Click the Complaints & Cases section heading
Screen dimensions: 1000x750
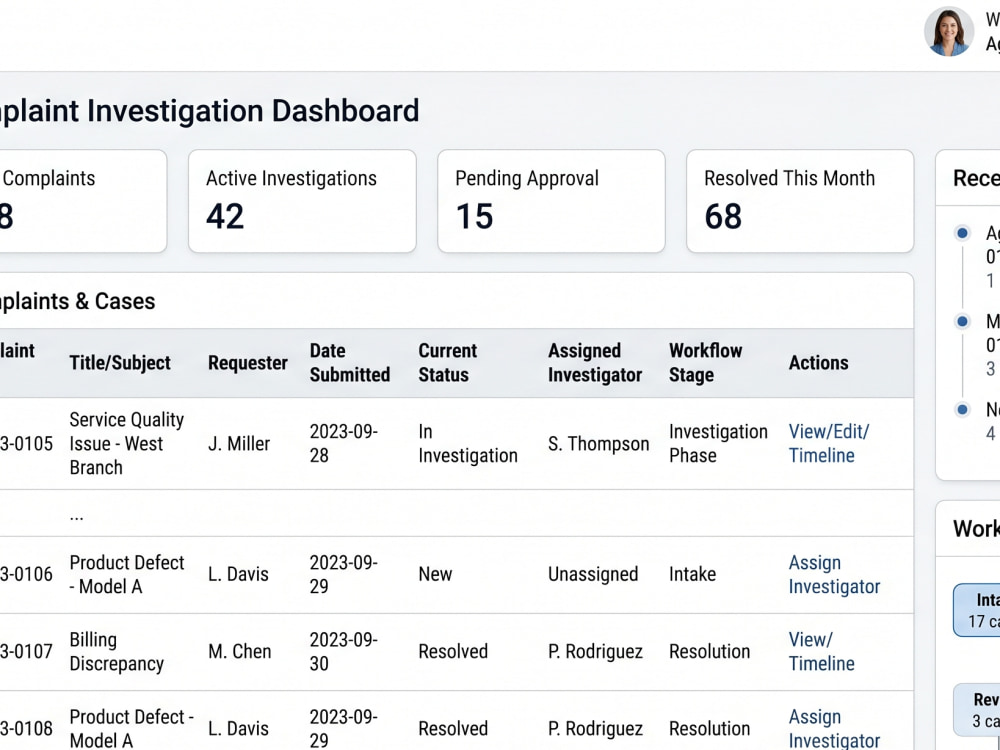(77, 301)
